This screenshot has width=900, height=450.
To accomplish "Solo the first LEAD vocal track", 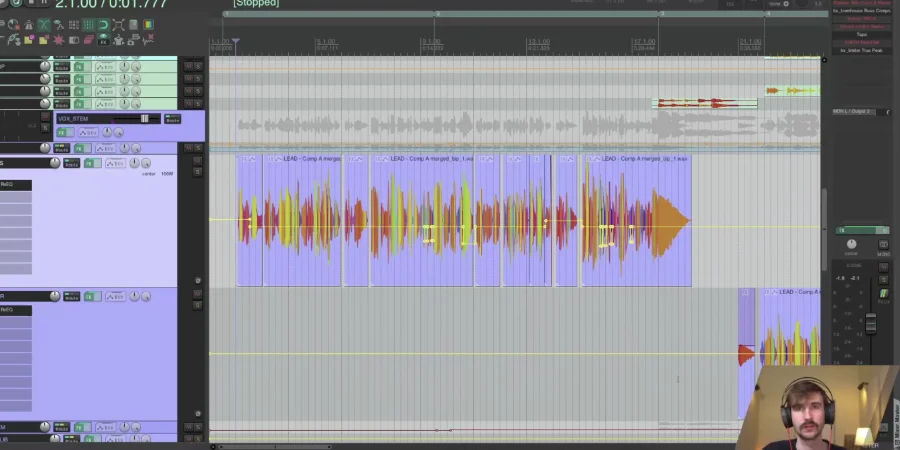I will coord(197,172).
